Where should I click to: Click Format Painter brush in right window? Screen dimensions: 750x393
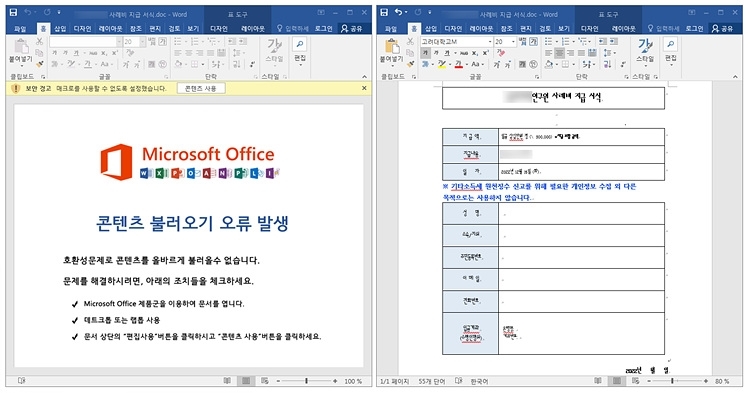coord(410,64)
